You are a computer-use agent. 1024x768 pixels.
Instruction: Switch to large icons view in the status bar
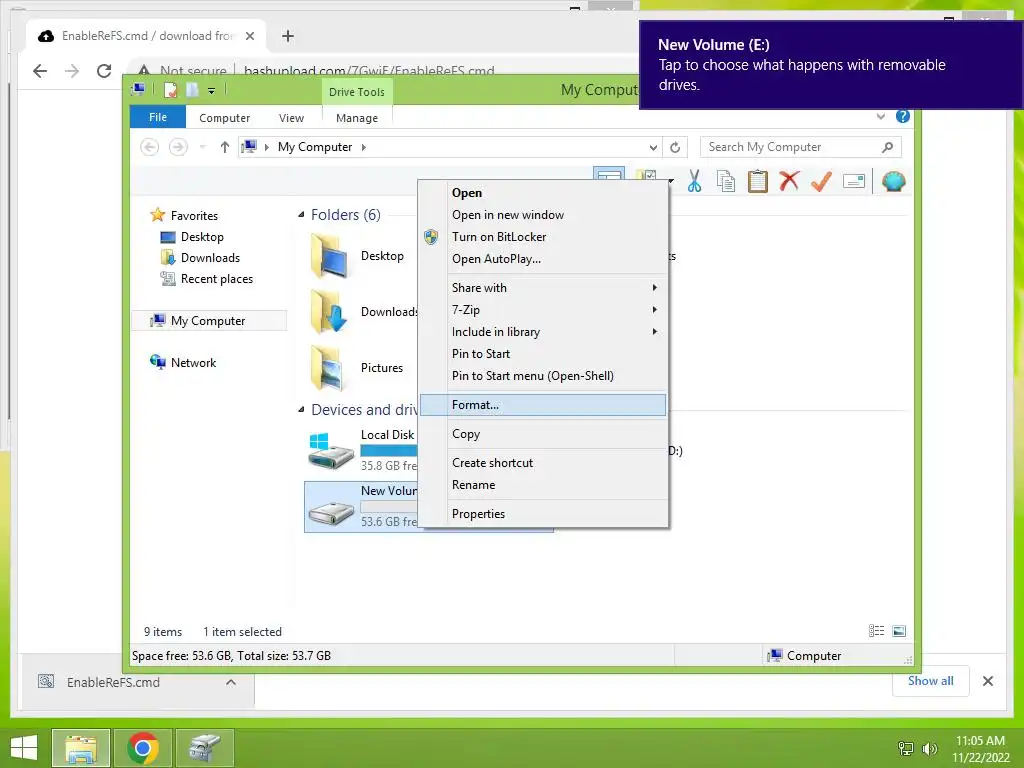click(899, 631)
